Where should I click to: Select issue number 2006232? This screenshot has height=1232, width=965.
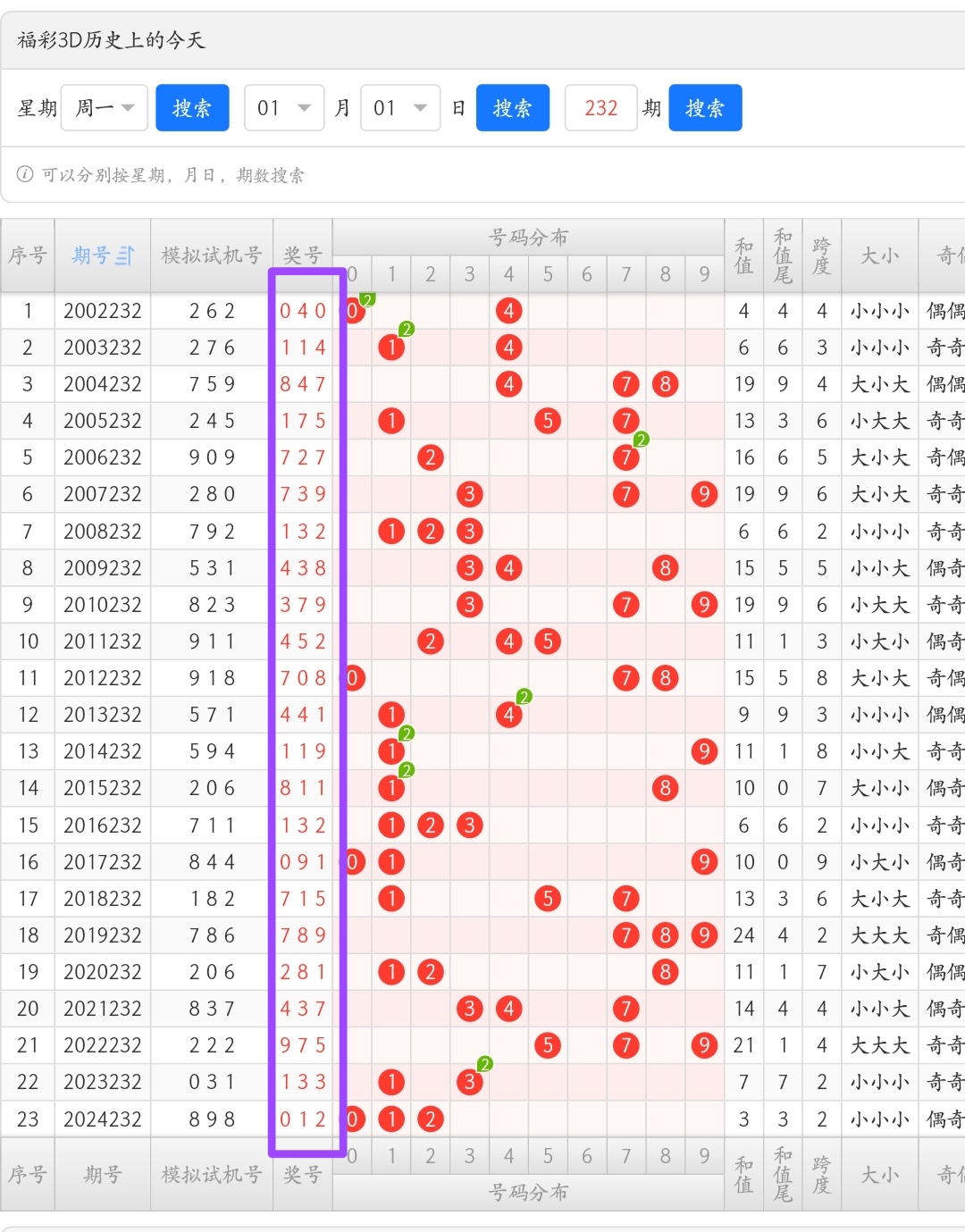tap(103, 457)
